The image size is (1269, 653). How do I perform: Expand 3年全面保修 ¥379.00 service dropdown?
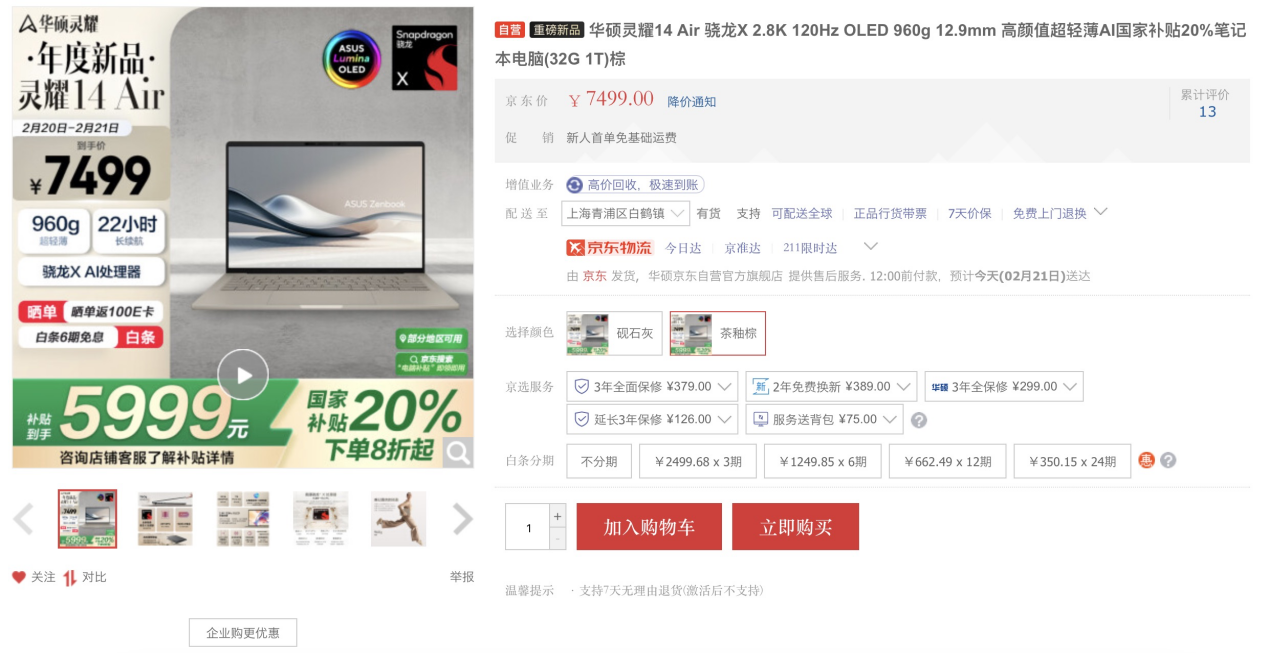click(652, 387)
